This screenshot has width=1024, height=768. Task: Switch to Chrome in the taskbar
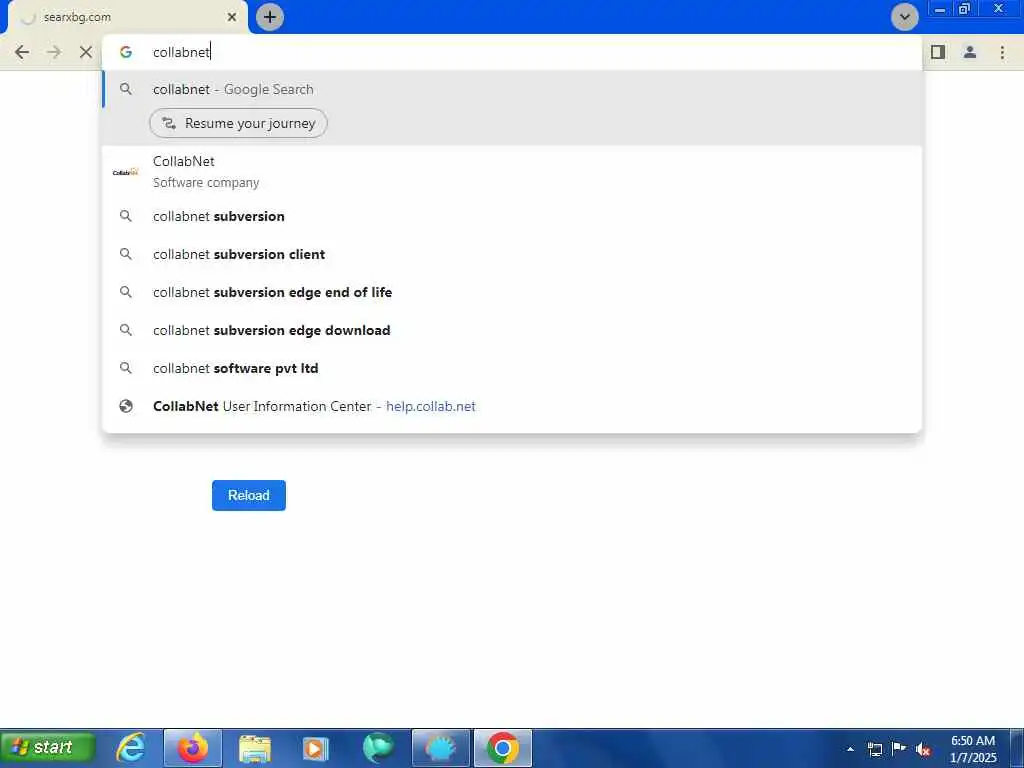(x=503, y=748)
